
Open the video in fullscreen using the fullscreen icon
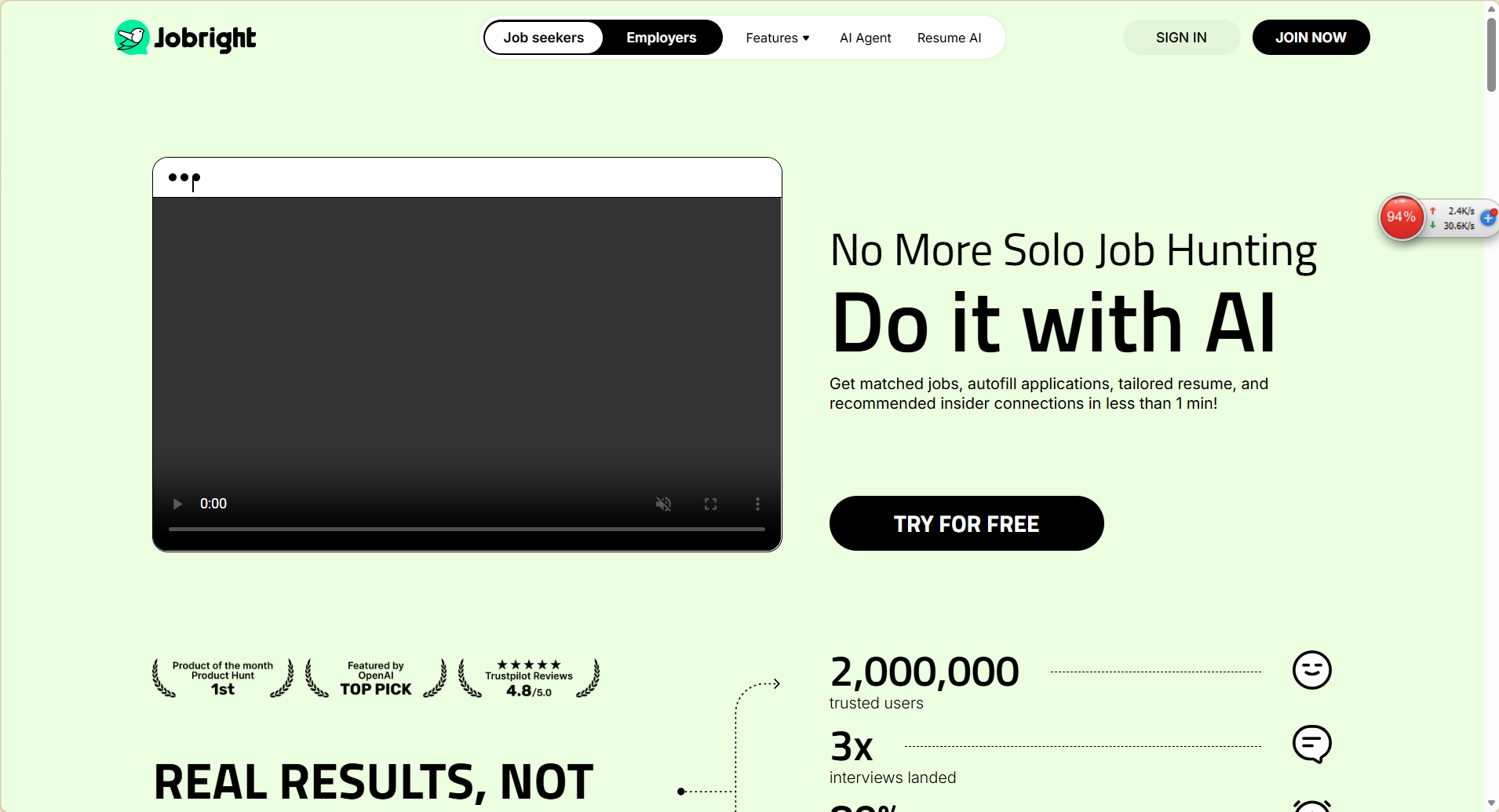click(710, 504)
